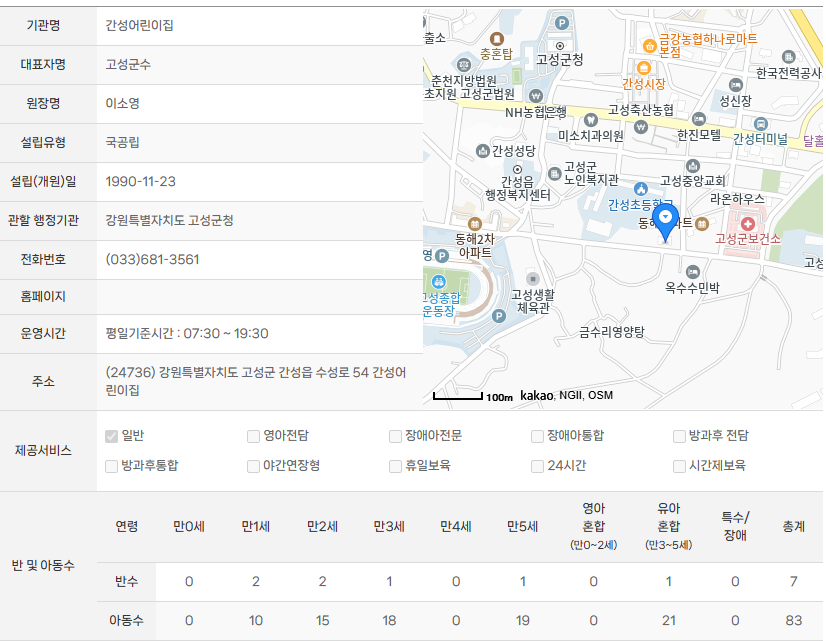Viewport: 826px width, 641px height.
Task: Click the 고성군 노인복지관 building icon
Action: (x=554, y=173)
